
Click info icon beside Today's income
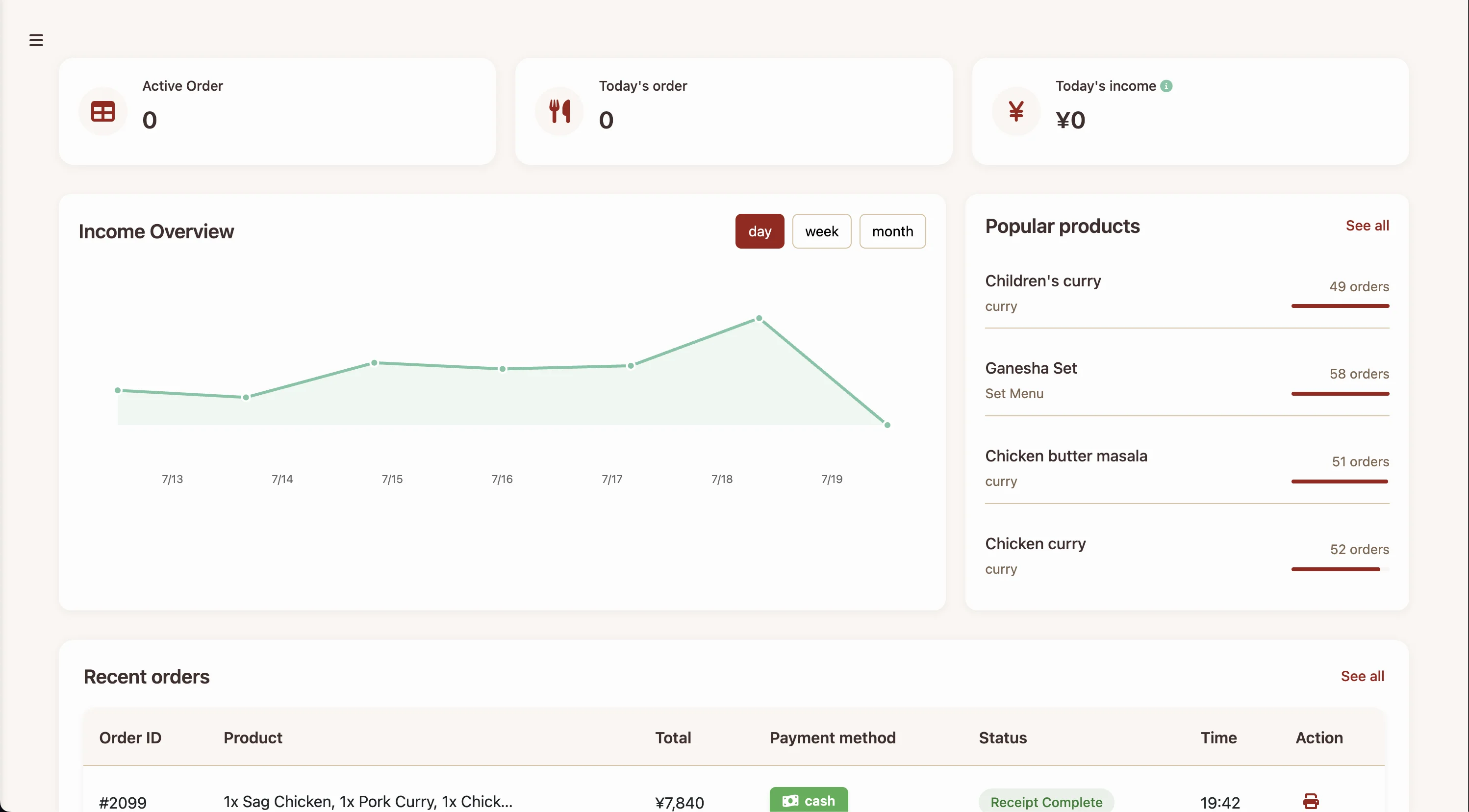point(1166,86)
